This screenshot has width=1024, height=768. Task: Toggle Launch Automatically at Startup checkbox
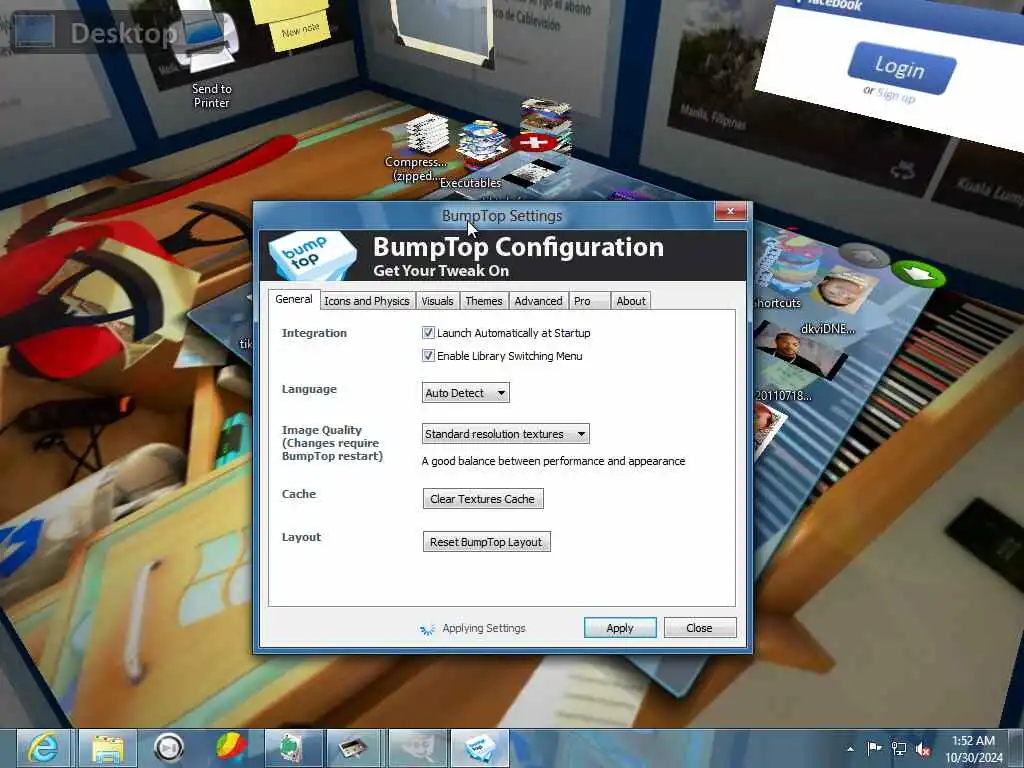428,333
